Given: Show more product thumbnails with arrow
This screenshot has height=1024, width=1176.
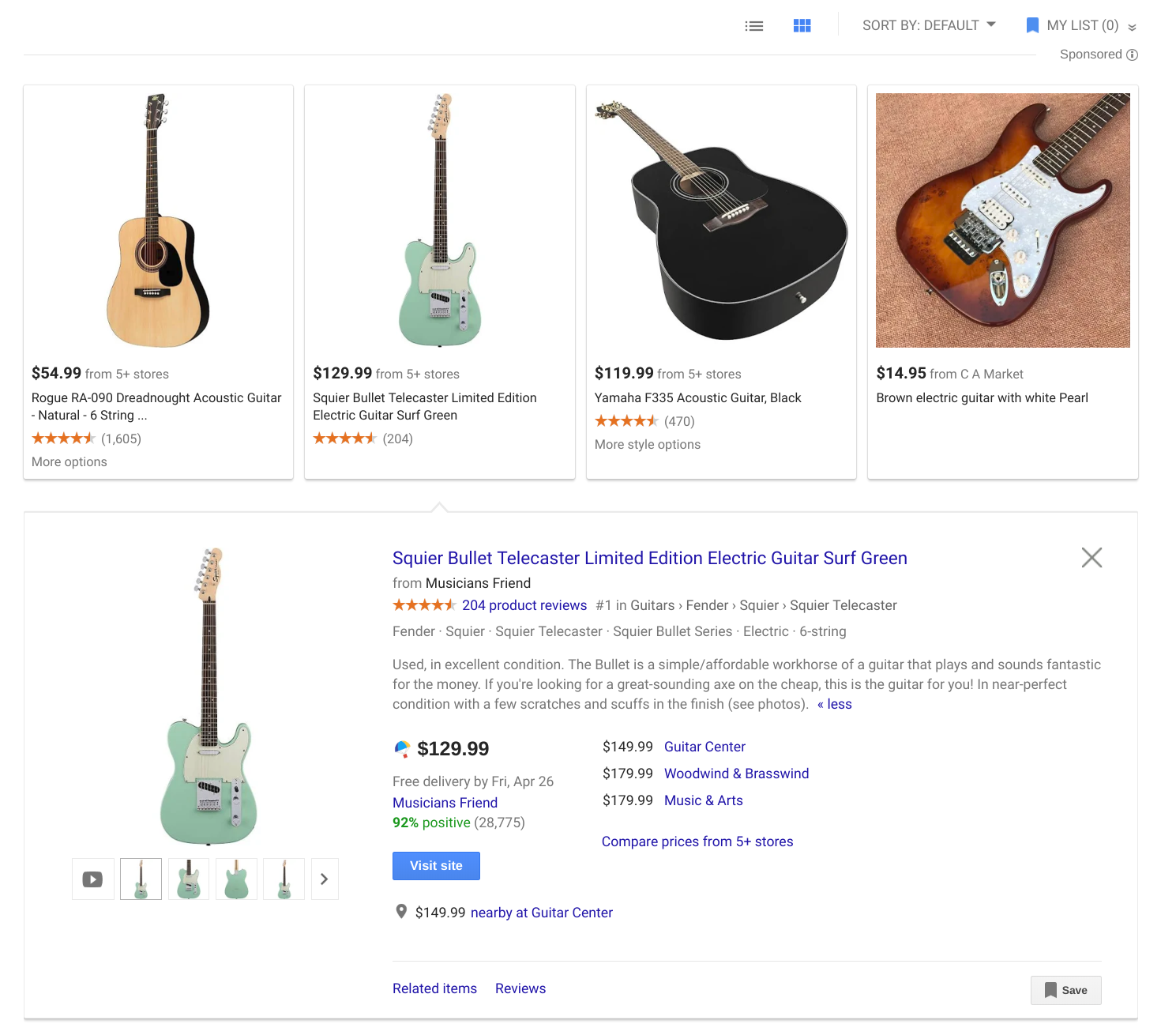Looking at the screenshot, I should coord(325,879).
